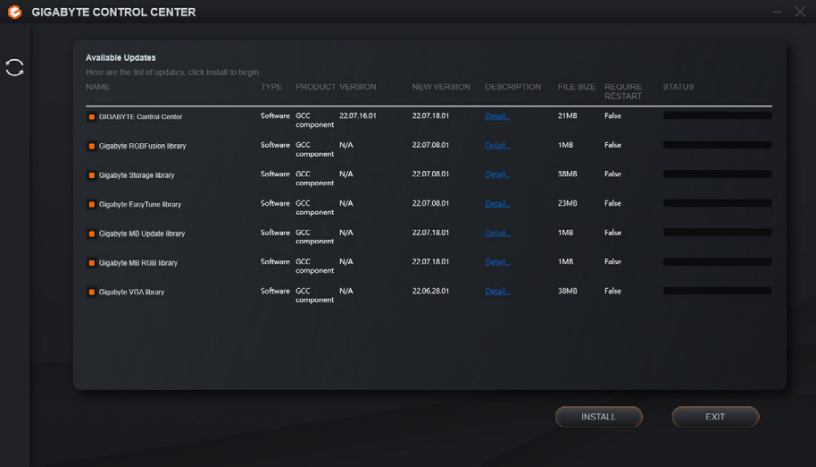Click current version value 22.07.16.01

tap(358, 116)
